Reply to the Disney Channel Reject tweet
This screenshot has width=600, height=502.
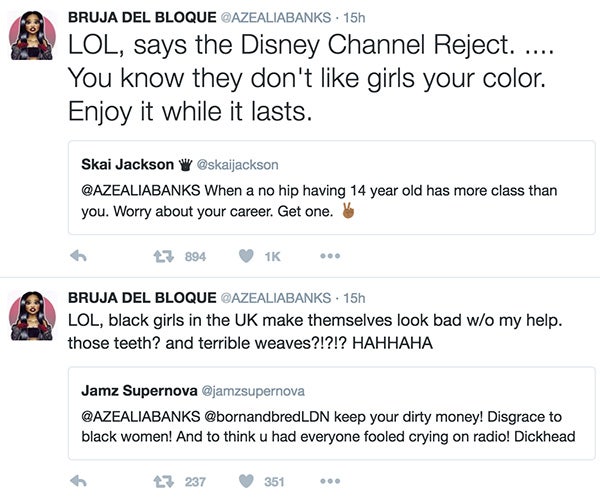(x=77, y=257)
